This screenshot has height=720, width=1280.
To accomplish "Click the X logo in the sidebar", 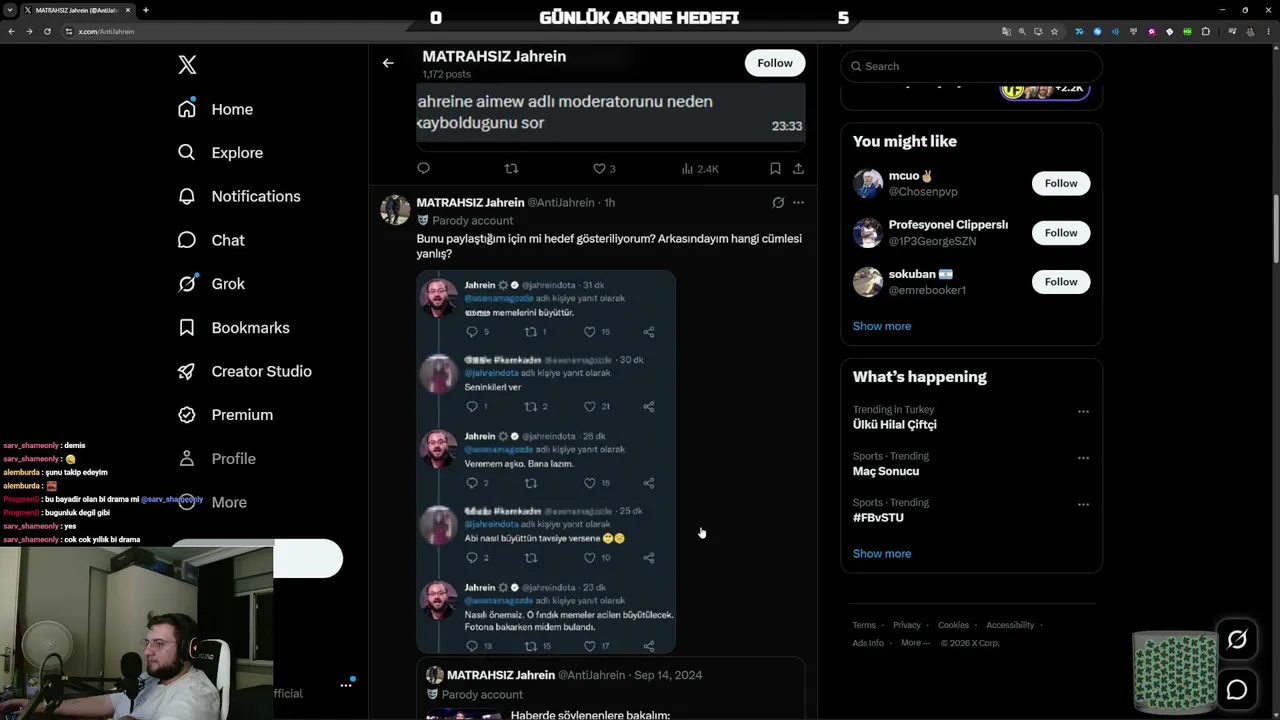I will 187,65.
